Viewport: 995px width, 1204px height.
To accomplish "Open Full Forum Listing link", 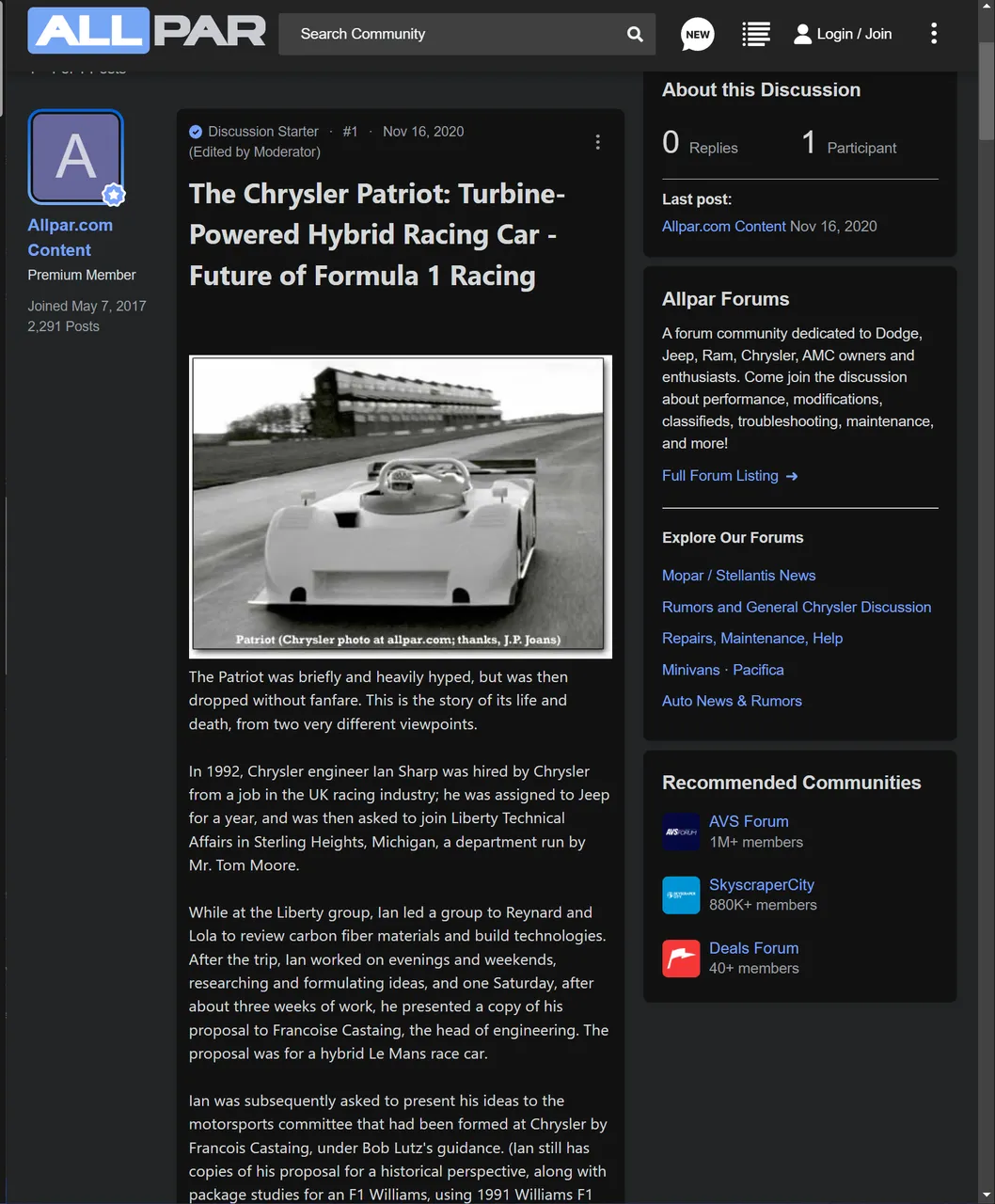I will (730, 476).
